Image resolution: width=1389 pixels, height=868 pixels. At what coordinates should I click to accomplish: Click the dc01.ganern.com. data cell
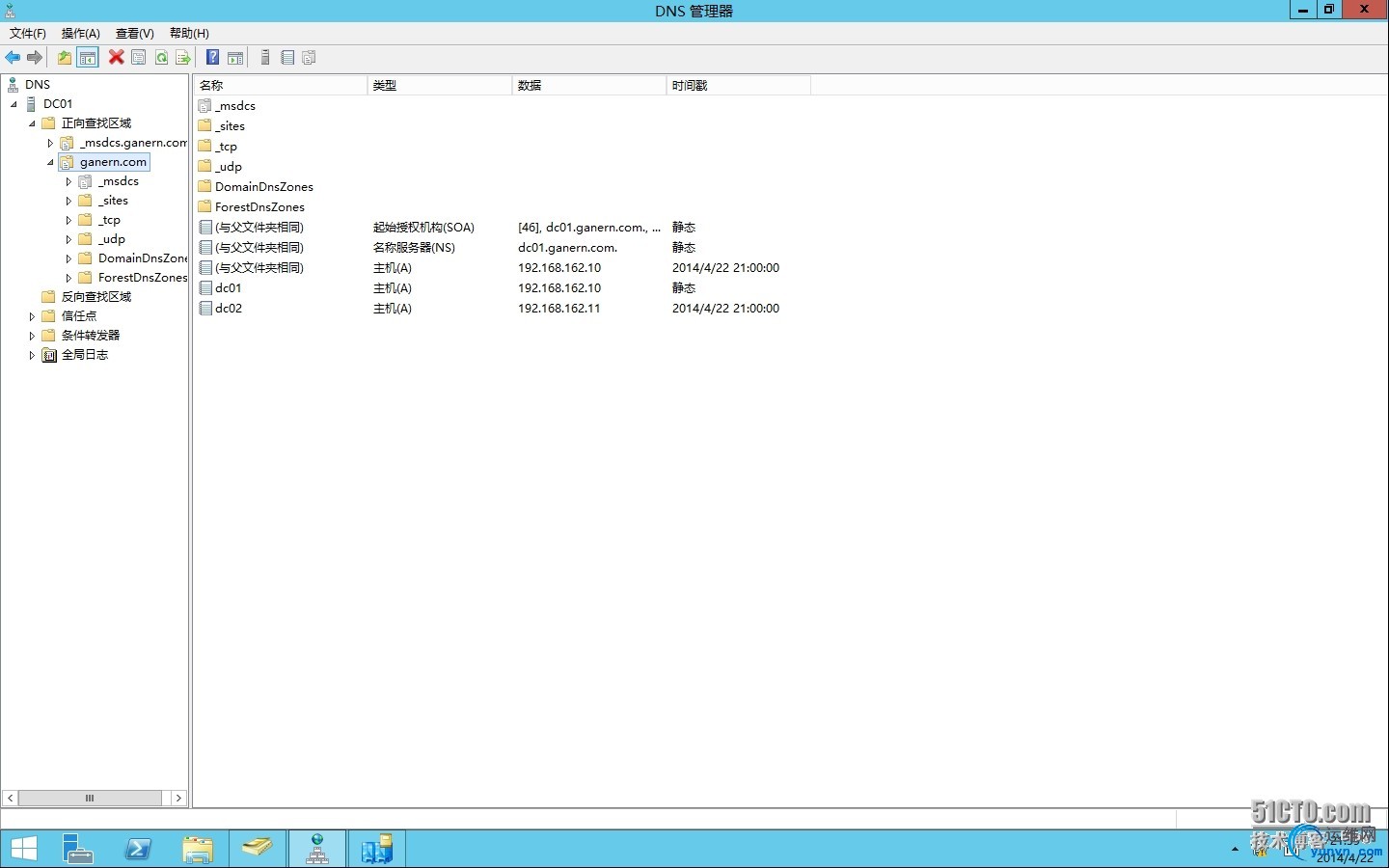pyautogui.click(x=567, y=248)
